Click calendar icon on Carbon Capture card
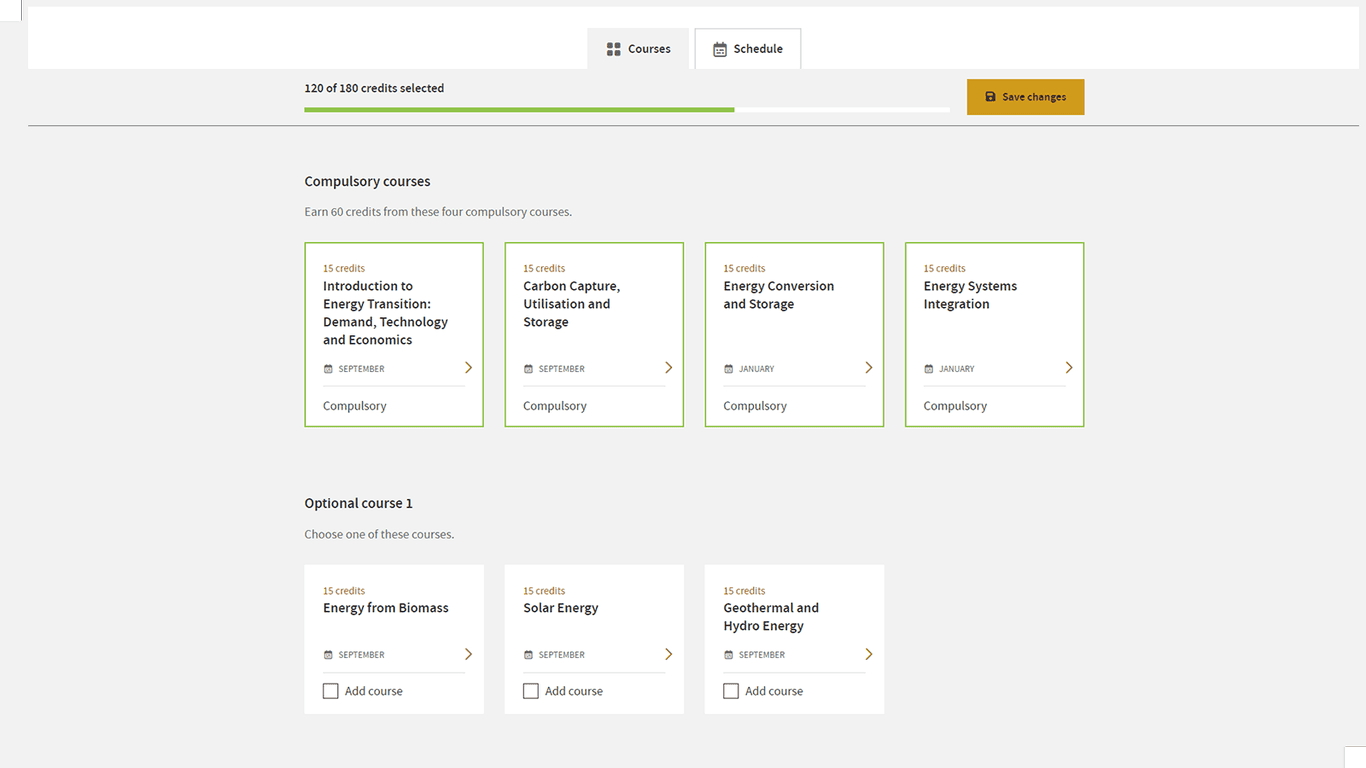 [528, 369]
